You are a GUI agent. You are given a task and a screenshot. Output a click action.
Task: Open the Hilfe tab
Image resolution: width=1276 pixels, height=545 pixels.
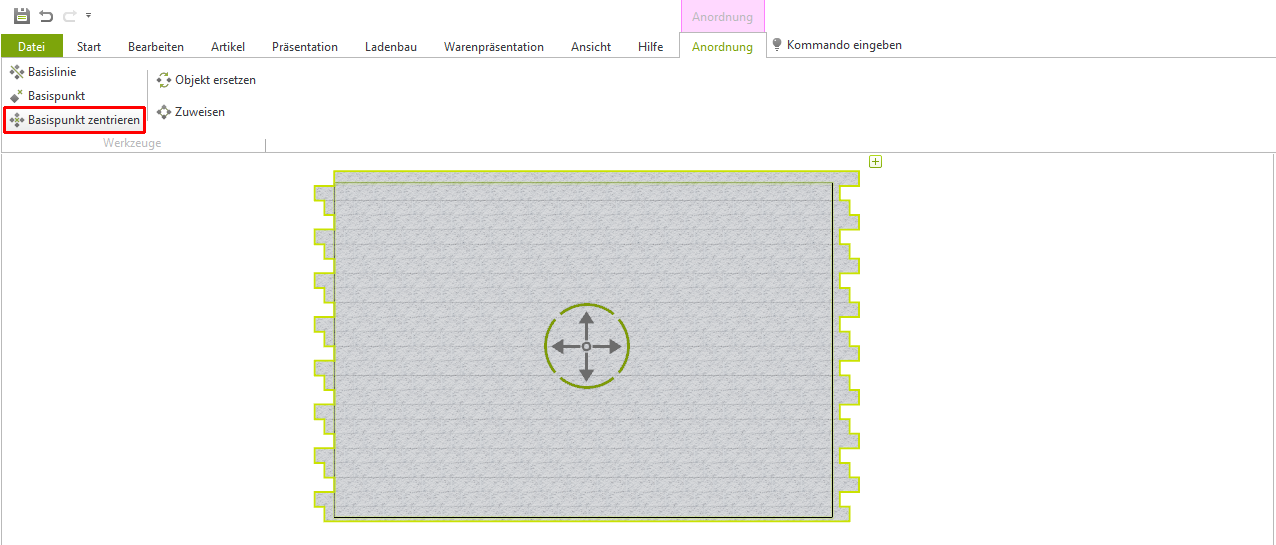tap(650, 47)
